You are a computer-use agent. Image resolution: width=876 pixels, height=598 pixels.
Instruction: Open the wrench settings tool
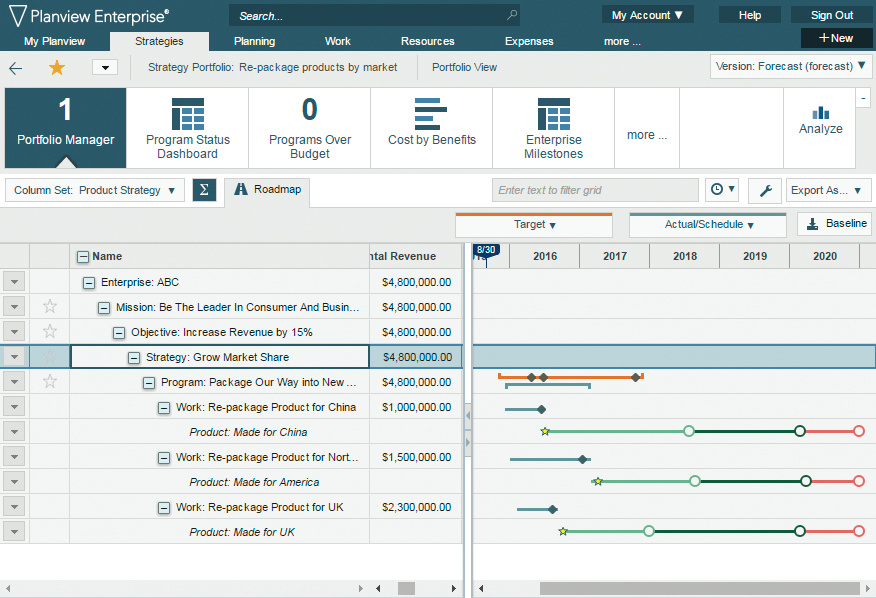point(764,190)
